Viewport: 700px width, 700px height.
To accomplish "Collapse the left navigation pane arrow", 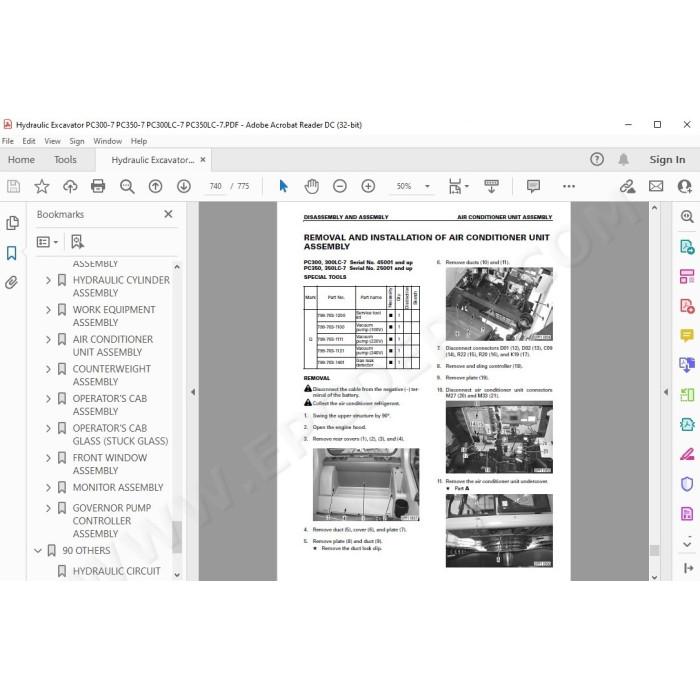I will [x=193, y=392].
